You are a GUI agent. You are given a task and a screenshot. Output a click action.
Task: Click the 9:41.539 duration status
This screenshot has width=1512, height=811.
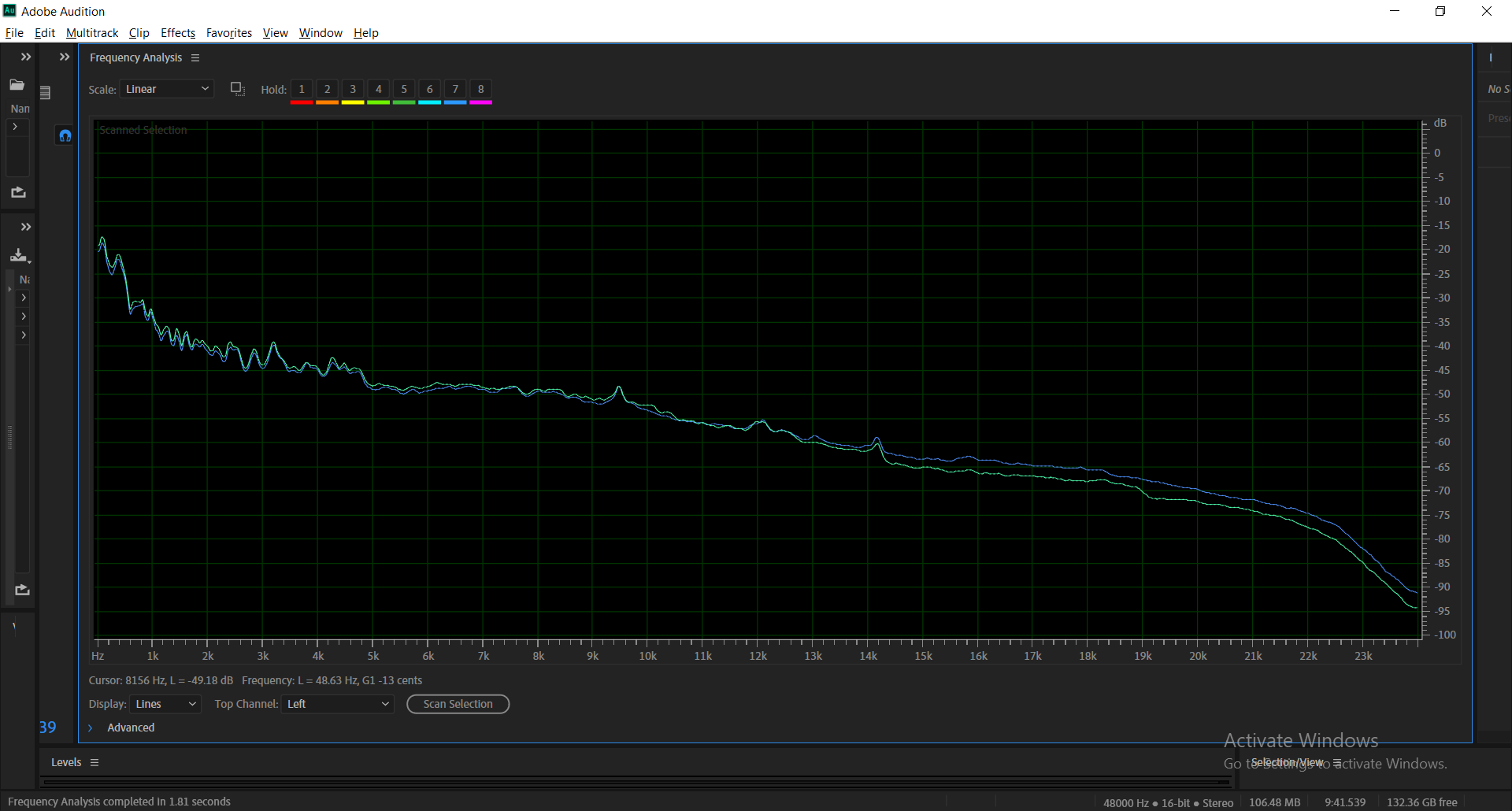point(1345,802)
